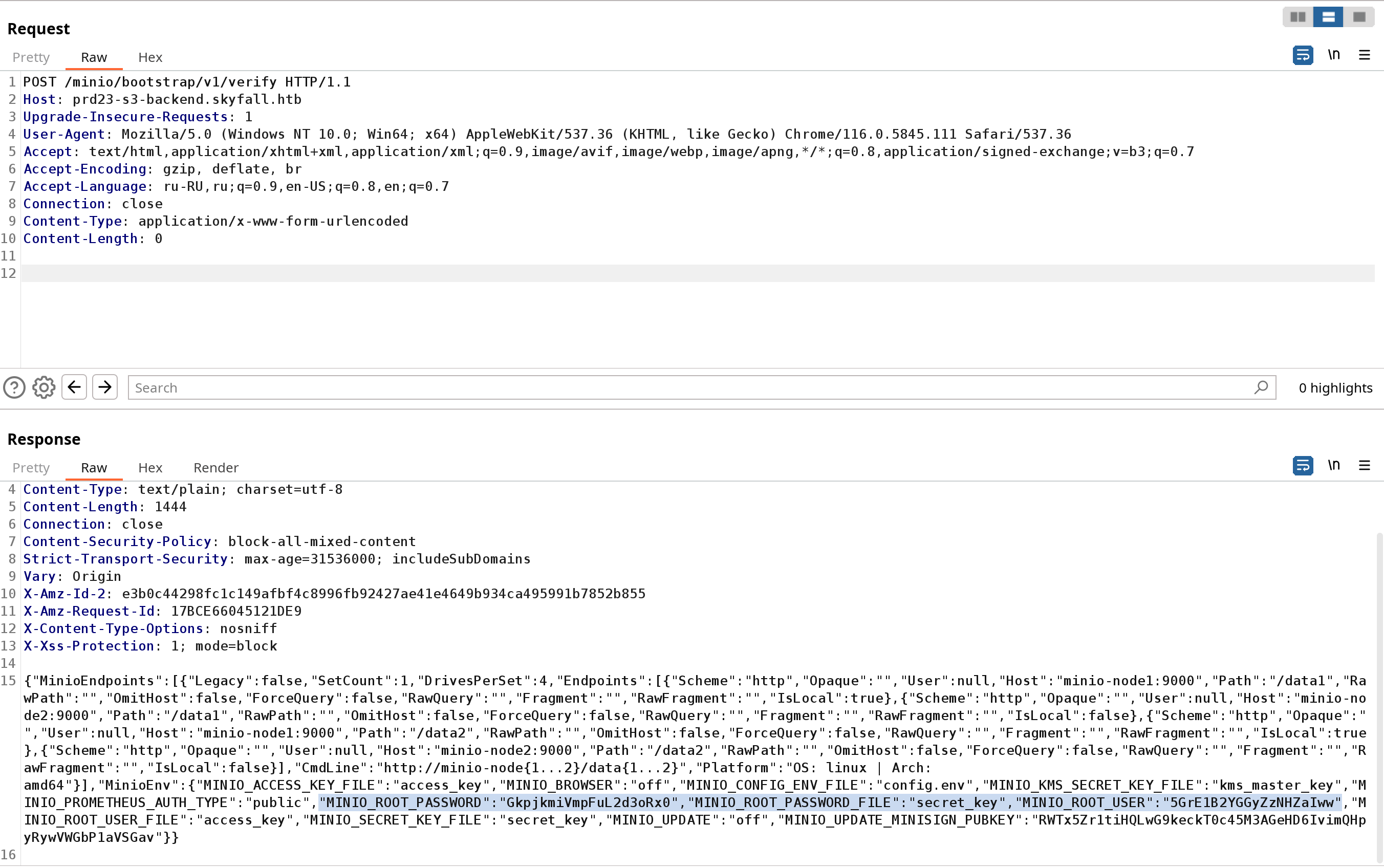Click the 'Content-Type: application/x-www-form-urlencoded' line

[216, 222]
